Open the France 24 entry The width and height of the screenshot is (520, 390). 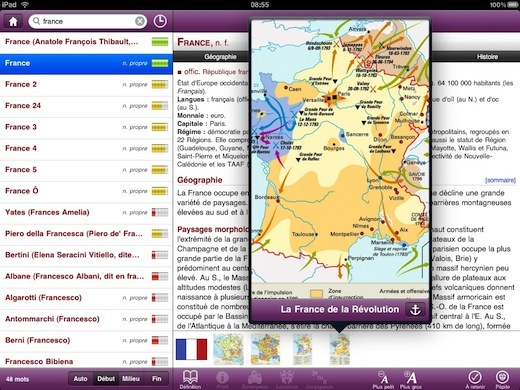point(86,106)
